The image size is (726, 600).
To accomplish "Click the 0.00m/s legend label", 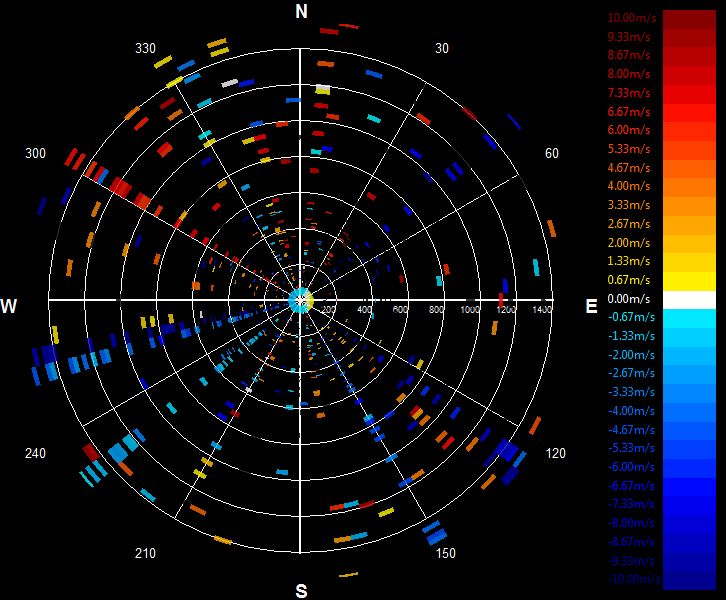I will pyautogui.click(x=629, y=299).
